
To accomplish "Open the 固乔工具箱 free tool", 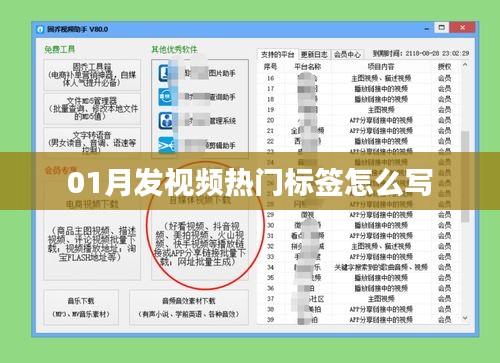I will tap(92, 75).
